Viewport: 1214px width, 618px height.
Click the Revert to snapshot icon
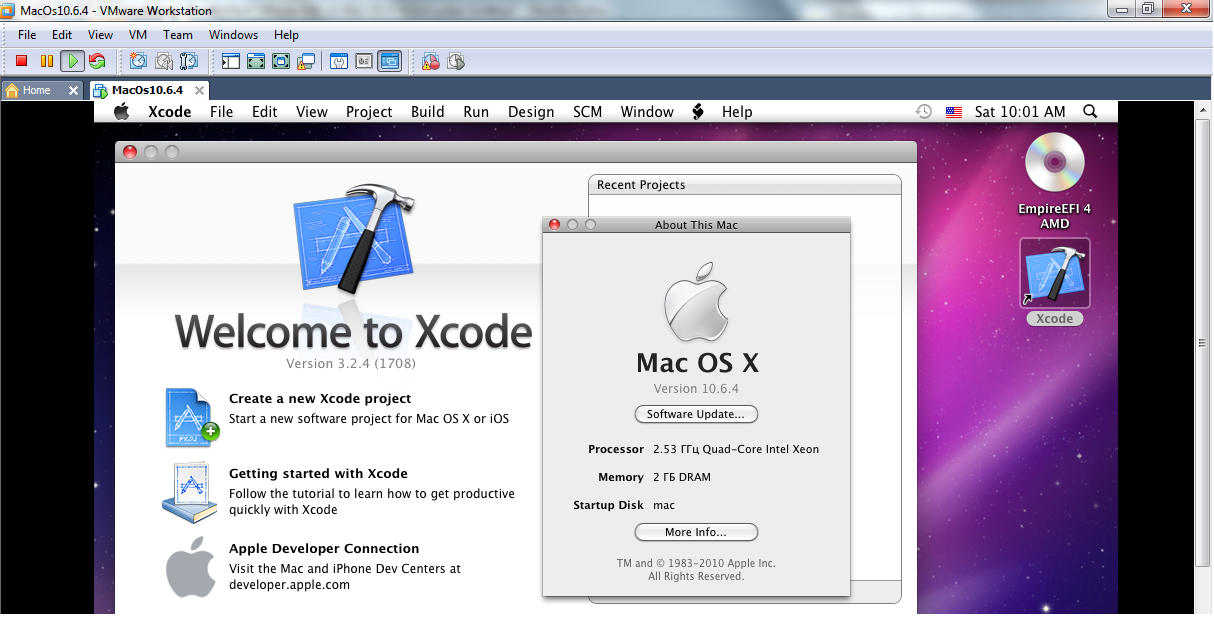[164, 62]
